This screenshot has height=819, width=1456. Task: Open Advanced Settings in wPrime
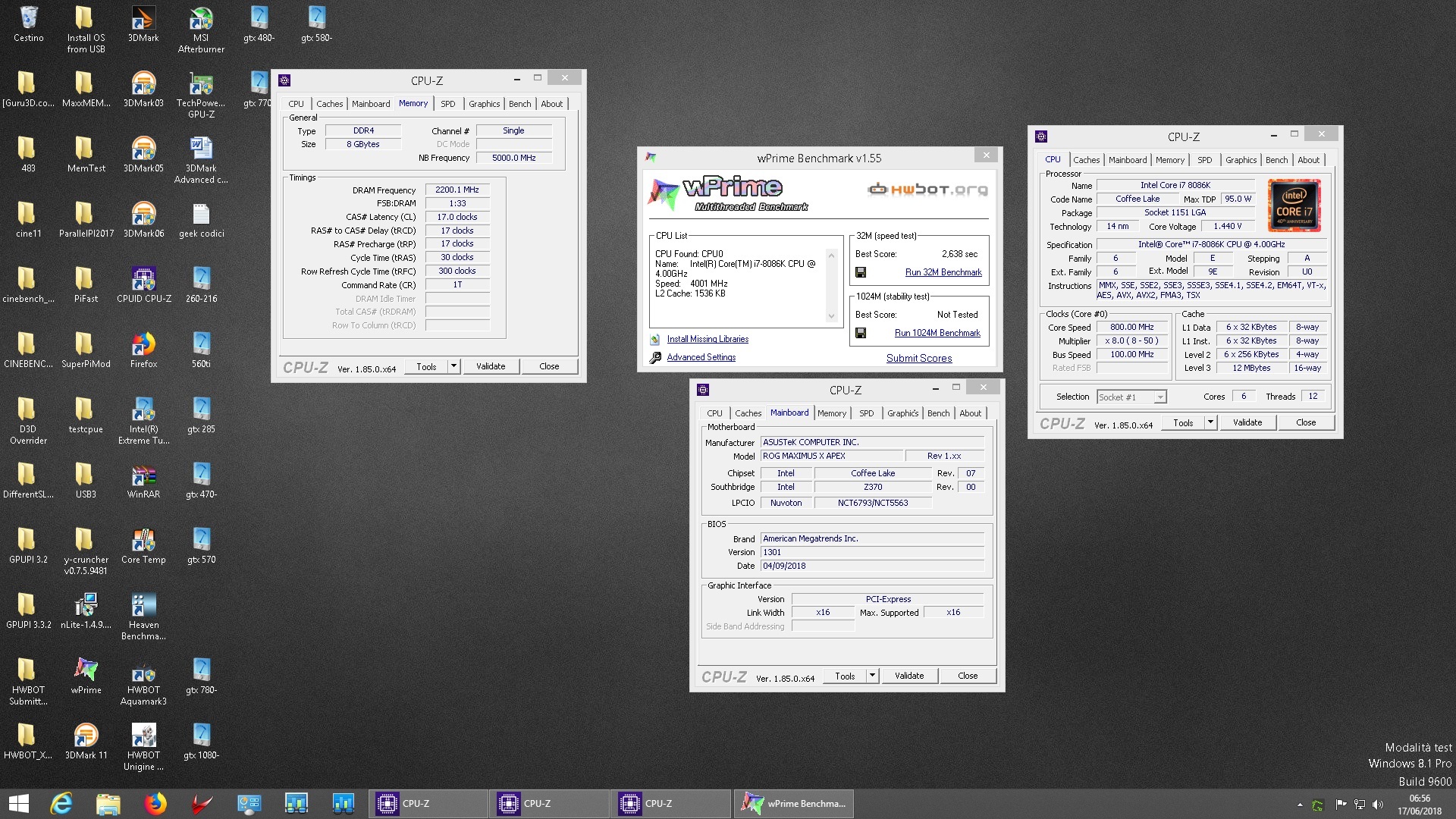[x=701, y=357]
